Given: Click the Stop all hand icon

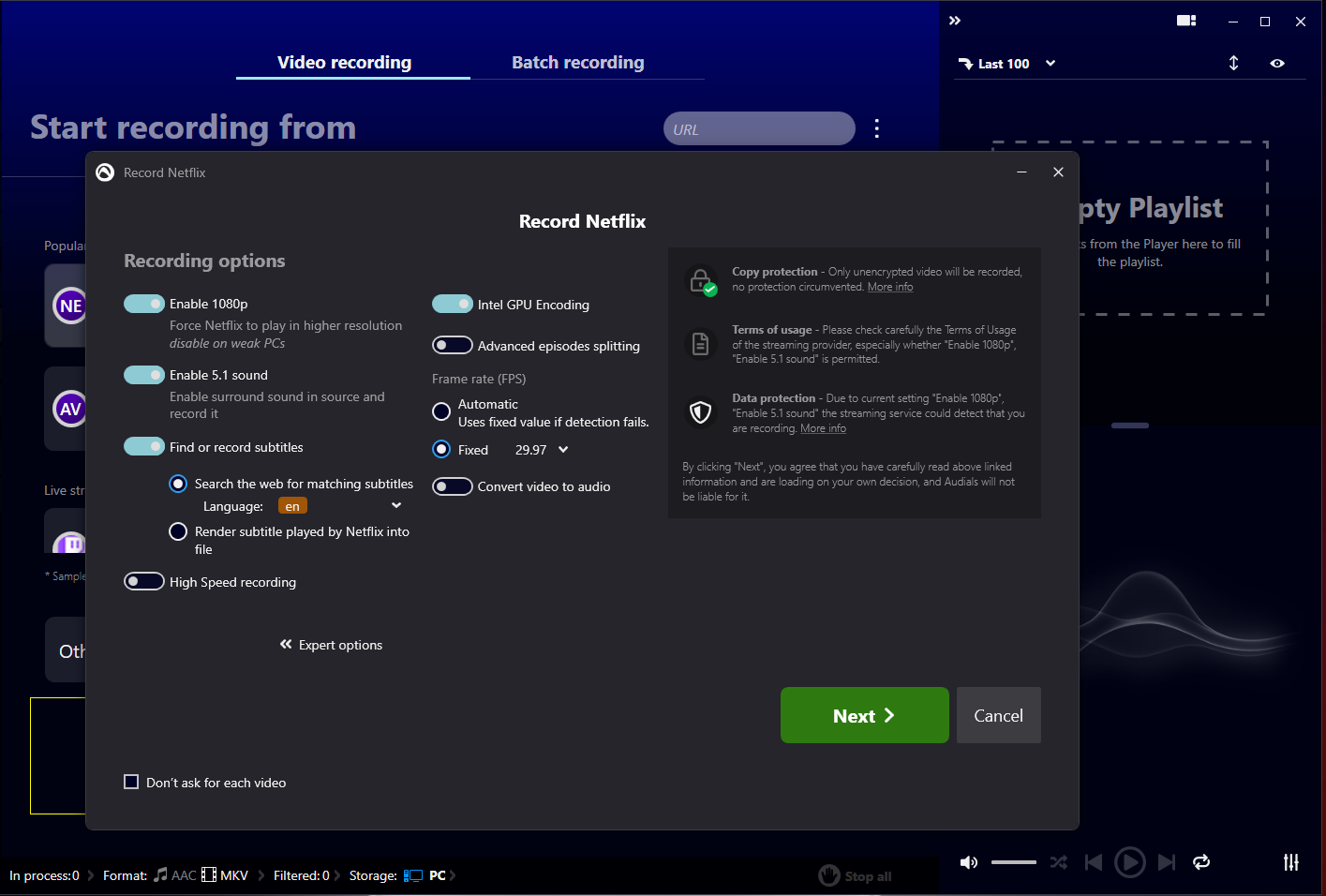Looking at the screenshot, I should pos(829,875).
